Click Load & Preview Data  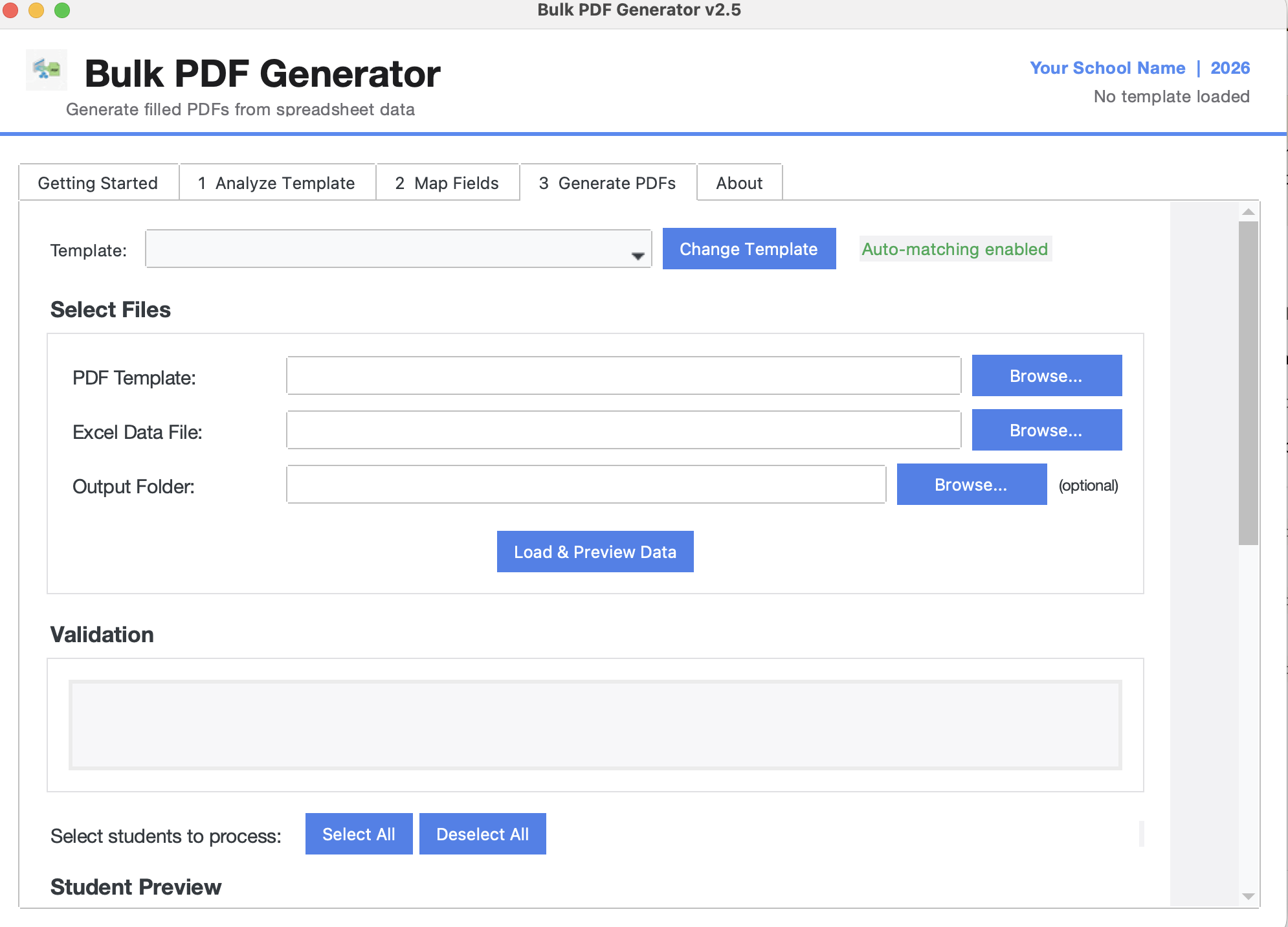click(x=594, y=551)
